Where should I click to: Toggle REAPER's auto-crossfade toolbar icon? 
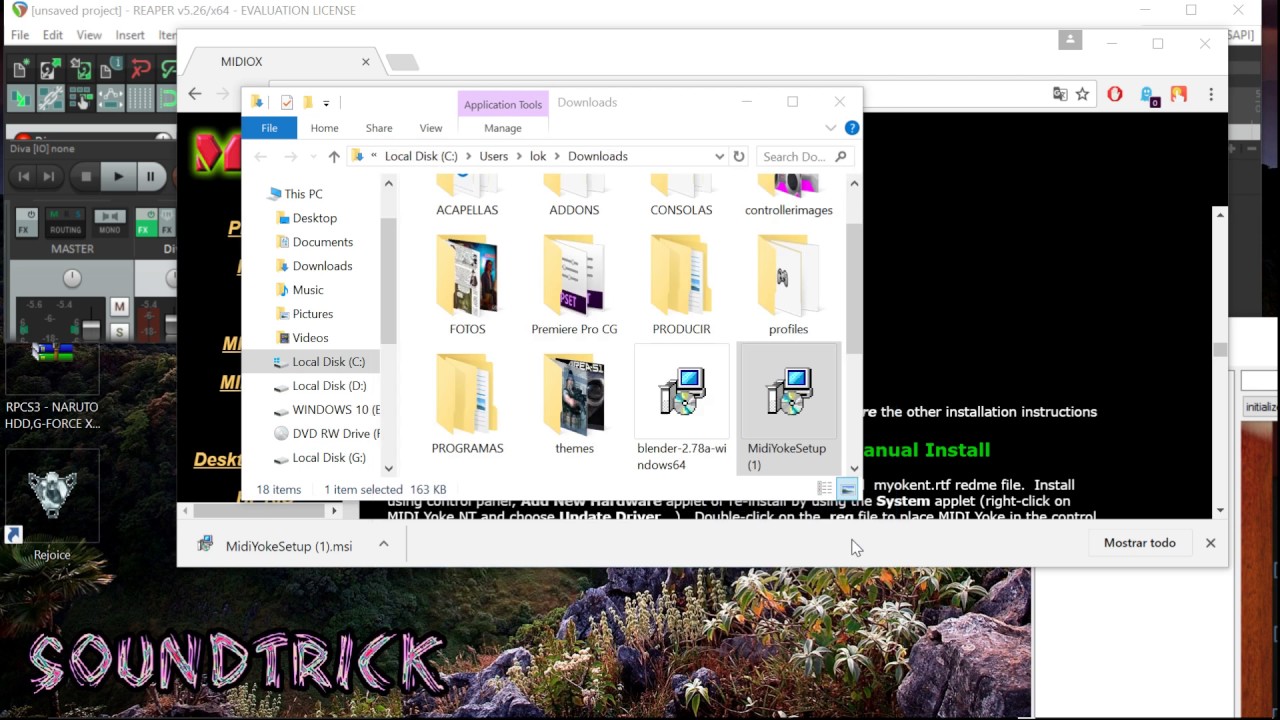(x=19, y=98)
